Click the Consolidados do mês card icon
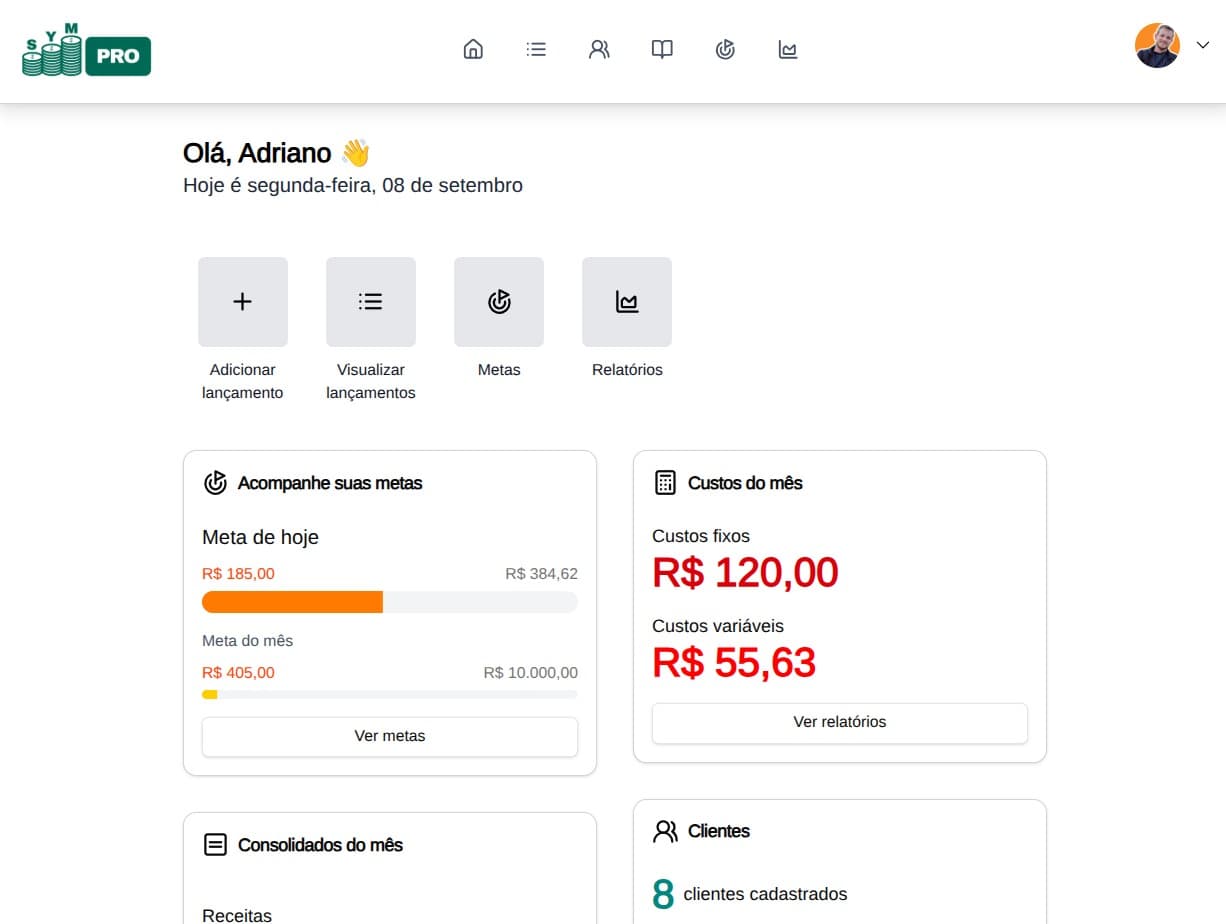The width and height of the screenshot is (1226, 924). click(x=215, y=845)
